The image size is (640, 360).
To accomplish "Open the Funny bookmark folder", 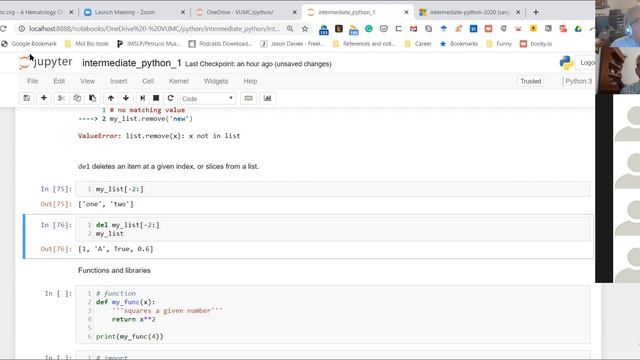I will click(499, 44).
